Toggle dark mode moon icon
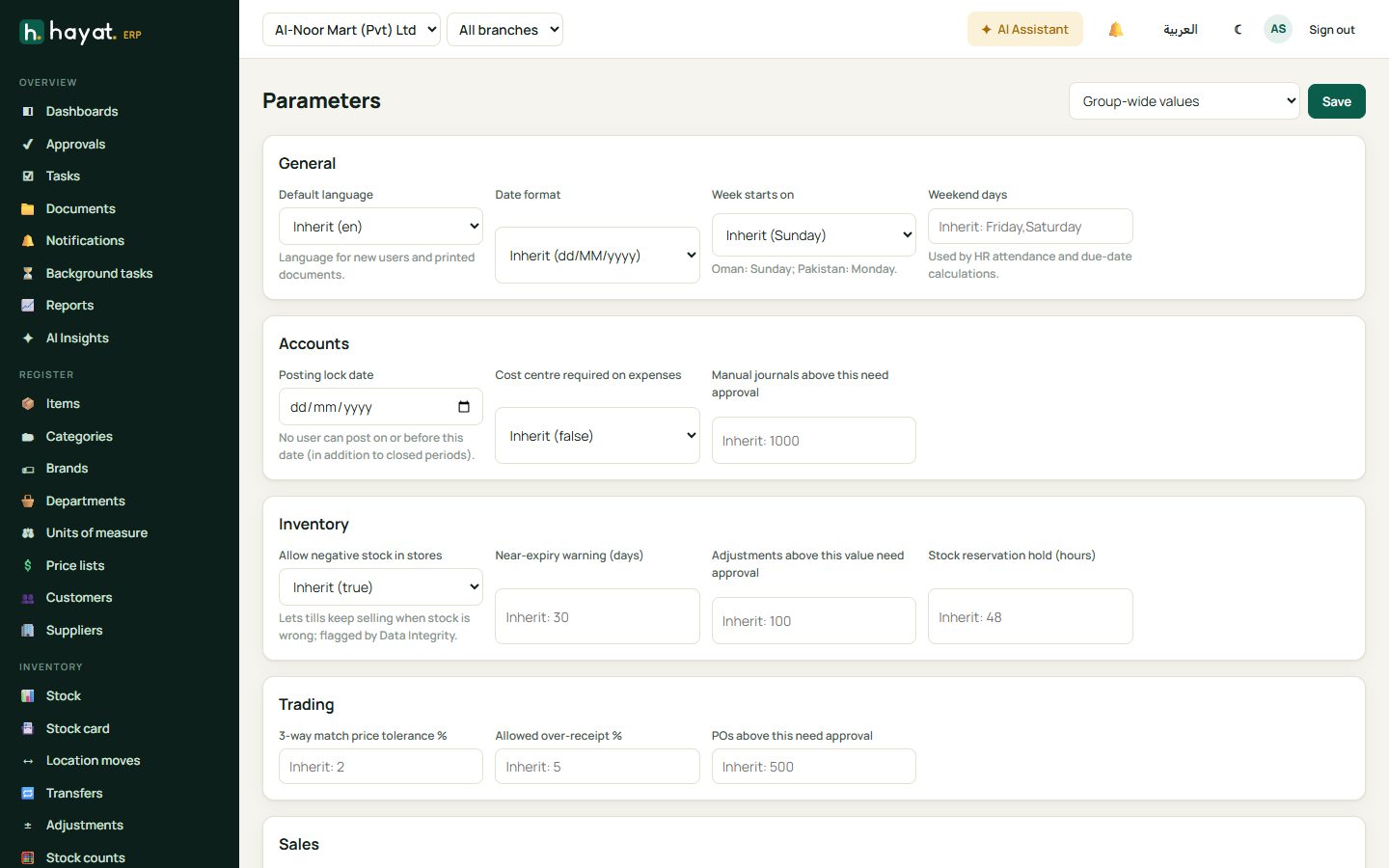Image resolution: width=1389 pixels, height=868 pixels. pyautogui.click(x=1238, y=29)
